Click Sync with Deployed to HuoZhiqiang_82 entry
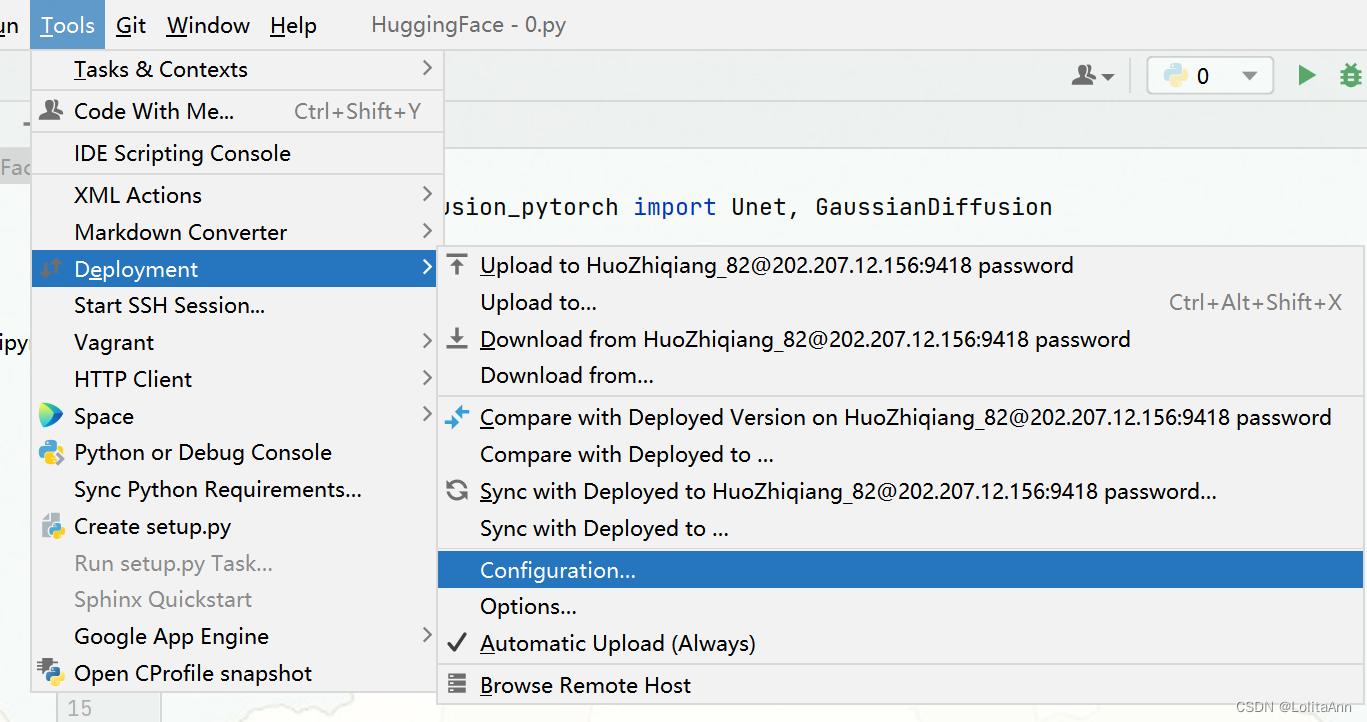Viewport: 1367px width, 722px height. pyautogui.click(x=900, y=491)
